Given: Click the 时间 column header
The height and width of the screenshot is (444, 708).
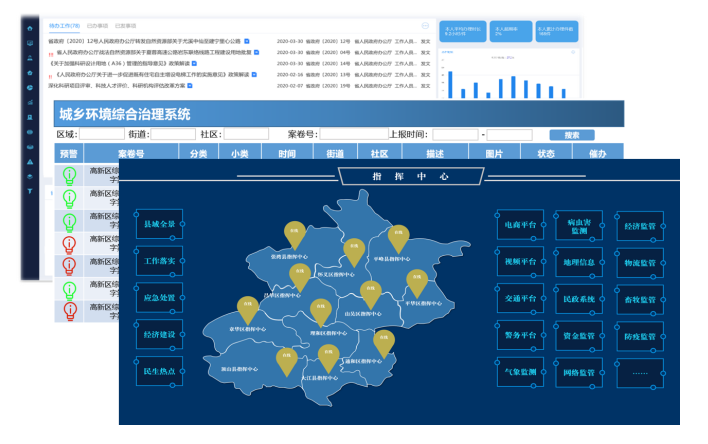Looking at the screenshot, I should pyautogui.click(x=287, y=154).
